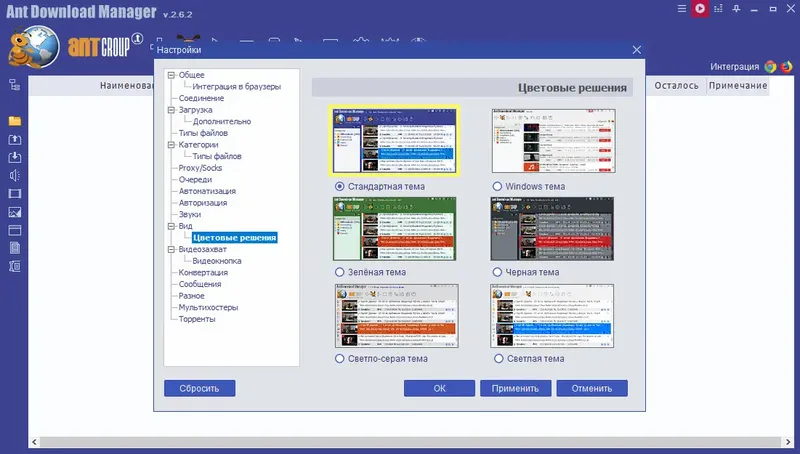
Task: Click the OK button
Action: click(439, 388)
